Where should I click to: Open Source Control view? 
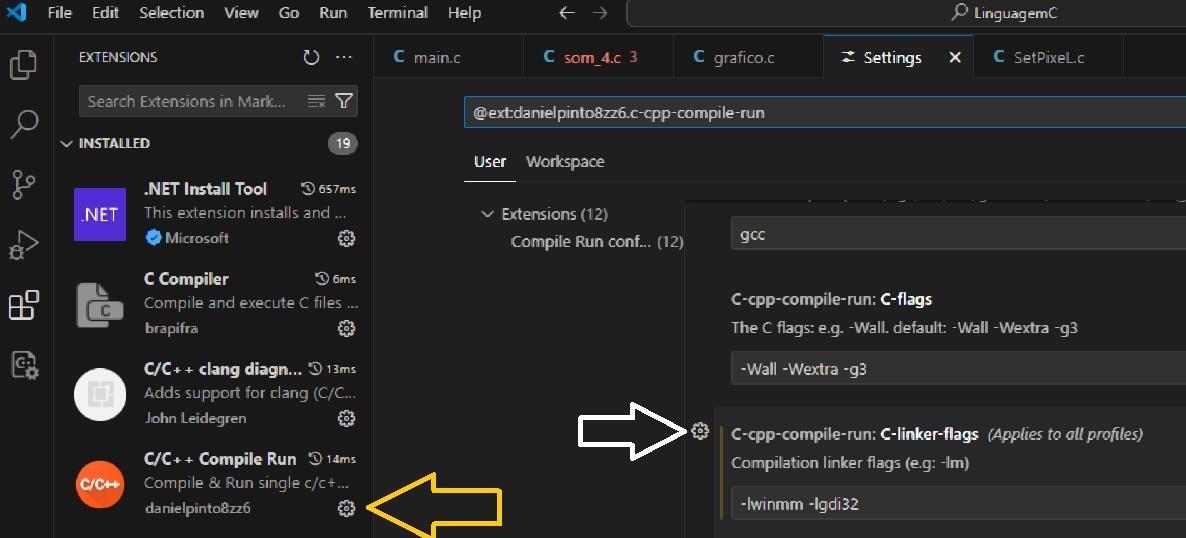(x=23, y=185)
